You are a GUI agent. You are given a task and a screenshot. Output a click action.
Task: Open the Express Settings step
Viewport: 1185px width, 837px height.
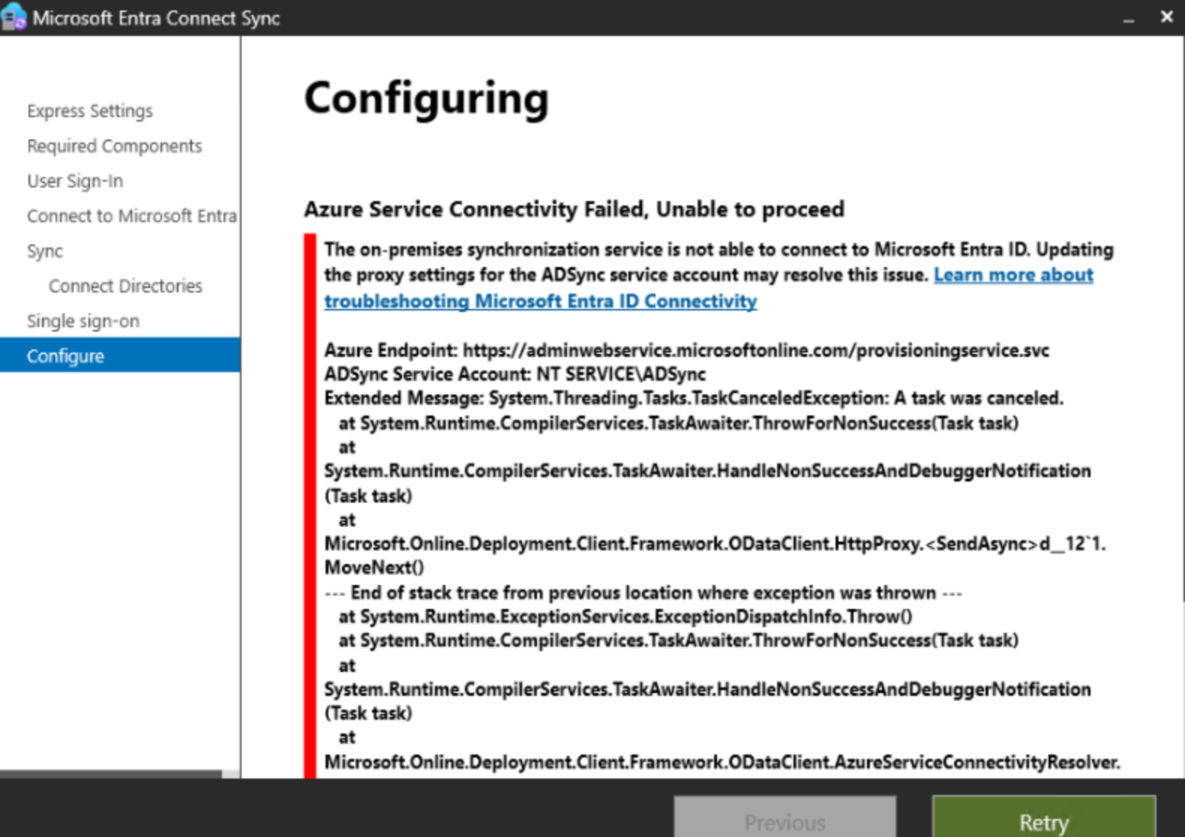coord(90,111)
